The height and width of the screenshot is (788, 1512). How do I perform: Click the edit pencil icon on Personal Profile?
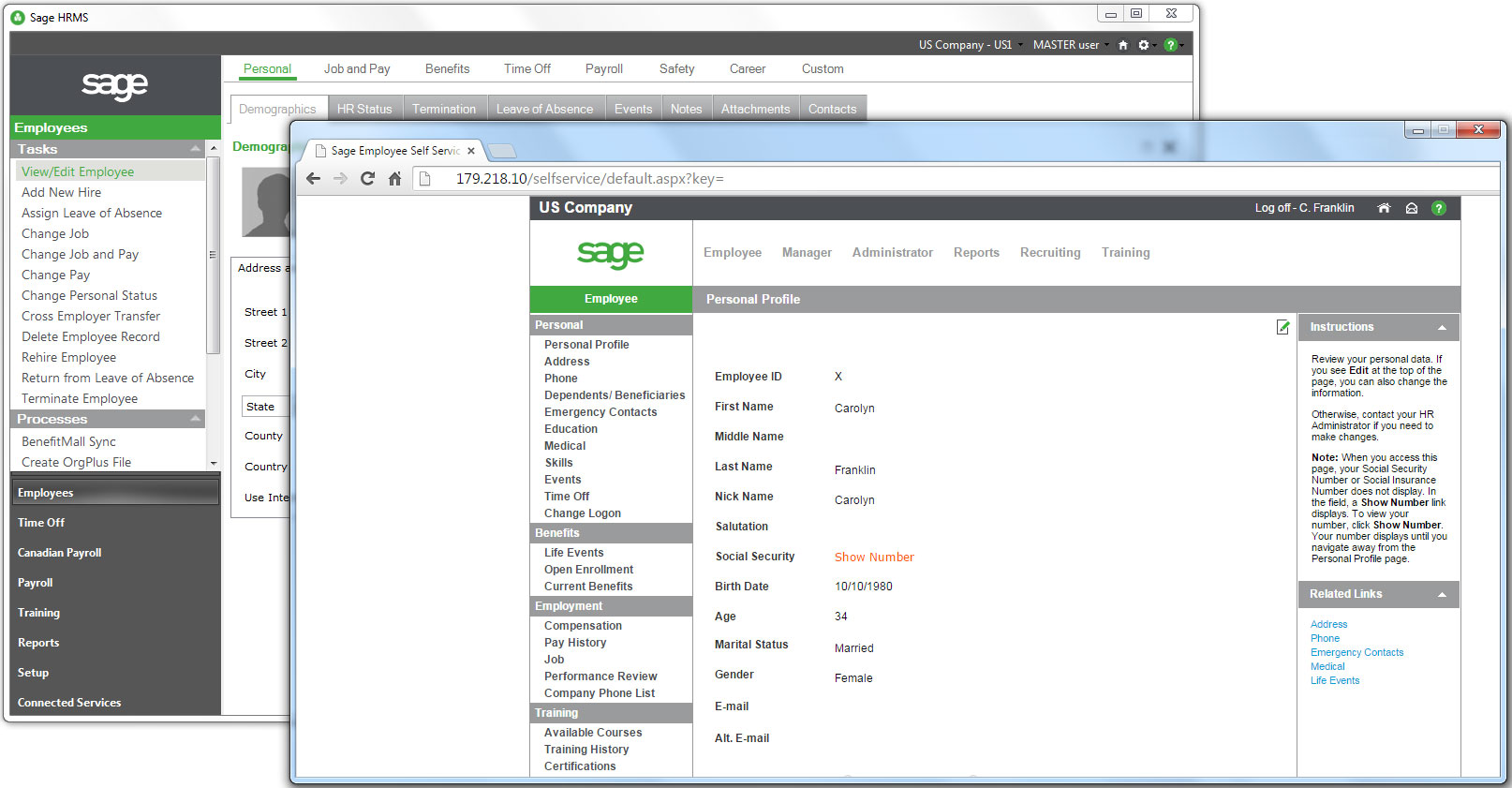[1282, 327]
